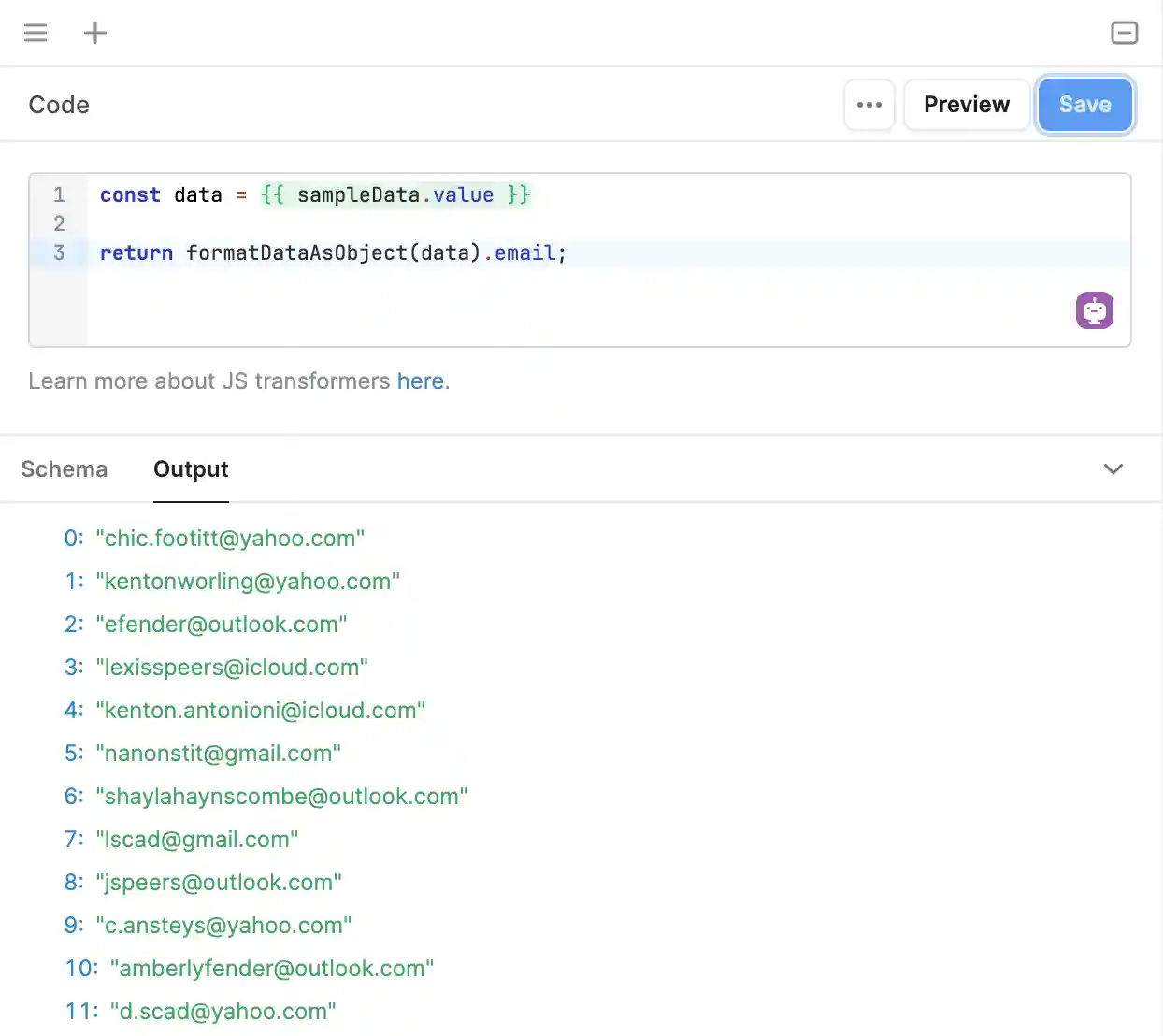This screenshot has width=1163, height=1036.
Task: Click the plus icon to add new
Action: (x=95, y=33)
